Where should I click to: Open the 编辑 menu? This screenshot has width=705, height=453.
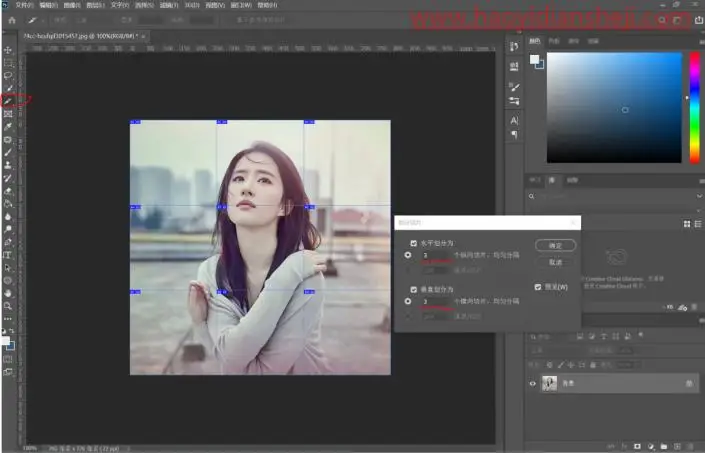point(48,5)
